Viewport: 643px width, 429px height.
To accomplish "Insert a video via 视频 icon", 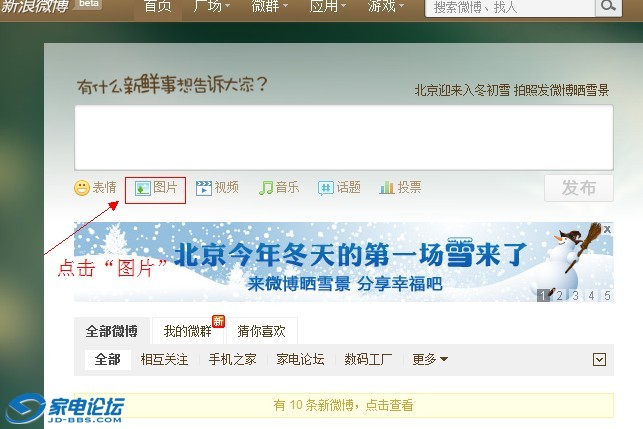I will tap(203, 188).
